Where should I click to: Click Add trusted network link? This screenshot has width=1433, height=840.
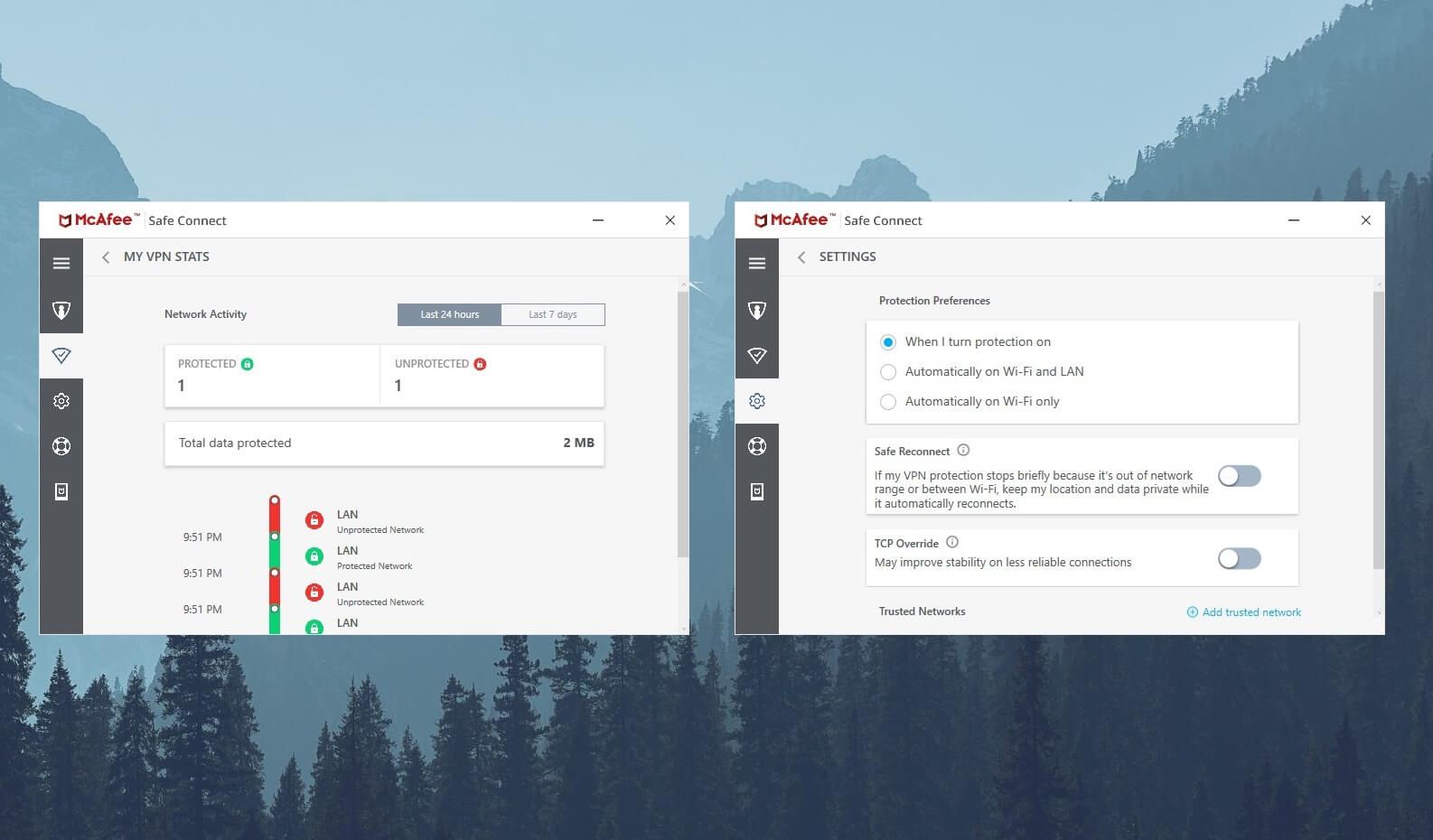tap(1244, 612)
